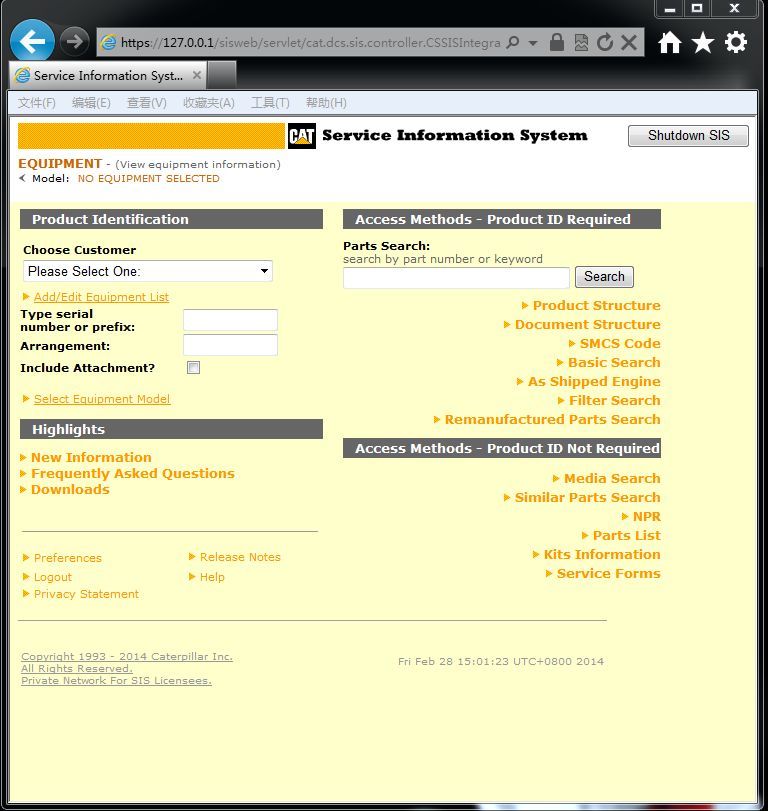This screenshot has width=768, height=811.
Task: Click the address bar URL text
Action: pyautogui.click(x=310, y=42)
